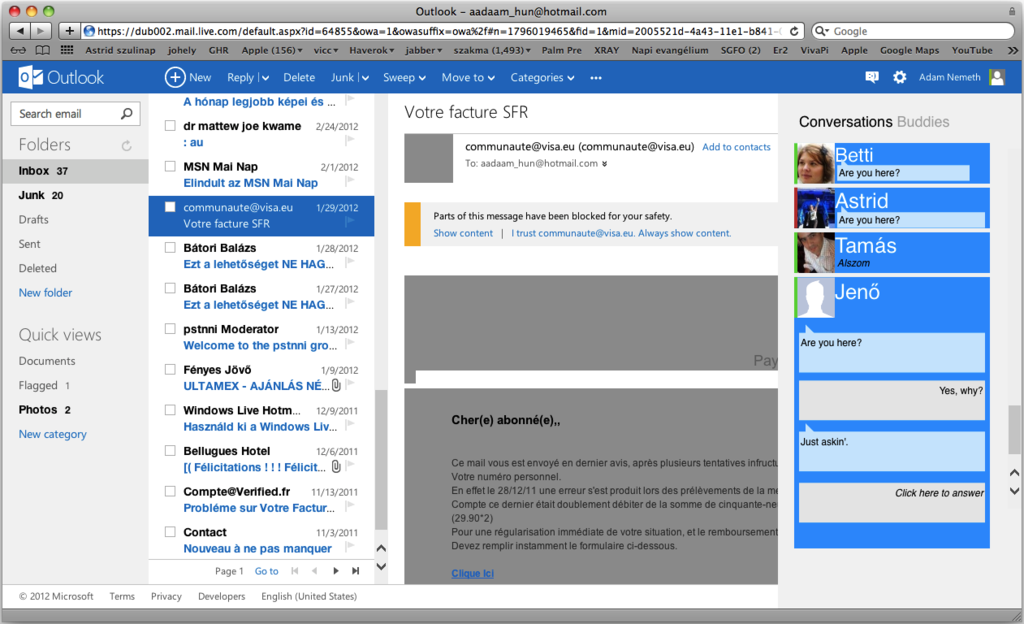Viewport: 1024px width, 624px height.
Task: Open the more actions ellipsis menu
Action: (x=596, y=78)
